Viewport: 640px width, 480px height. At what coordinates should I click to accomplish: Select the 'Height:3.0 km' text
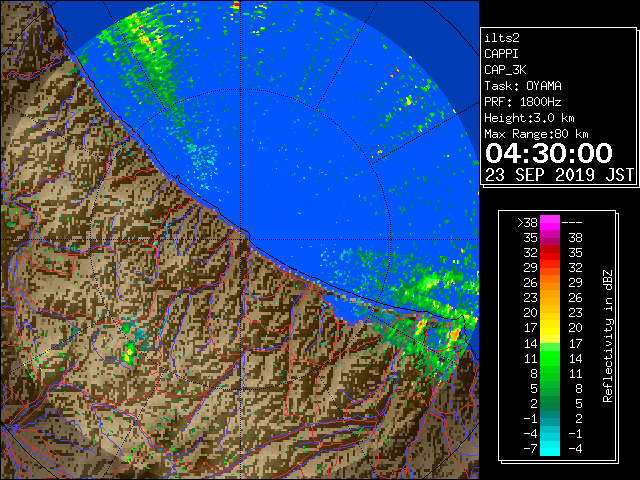(x=529, y=118)
